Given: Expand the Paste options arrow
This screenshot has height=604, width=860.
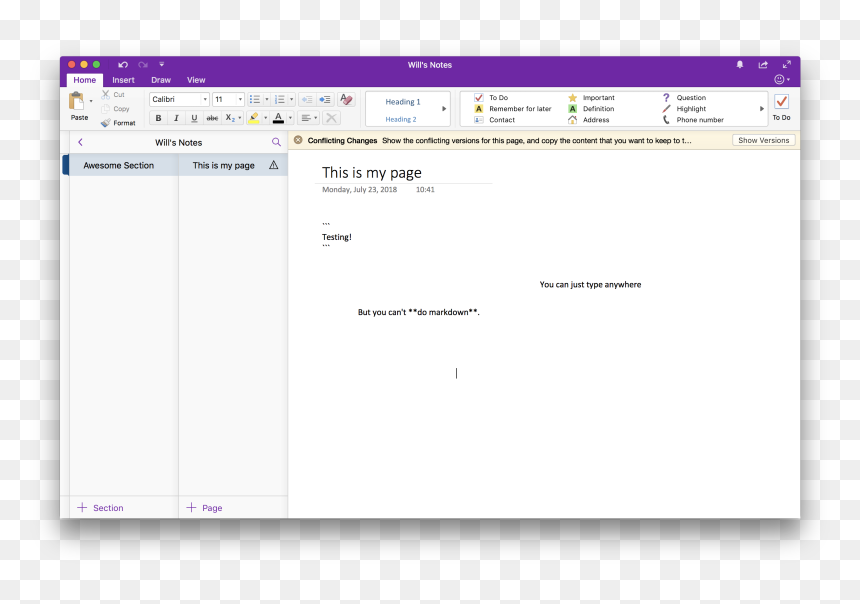Looking at the screenshot, I should point(91,101).
